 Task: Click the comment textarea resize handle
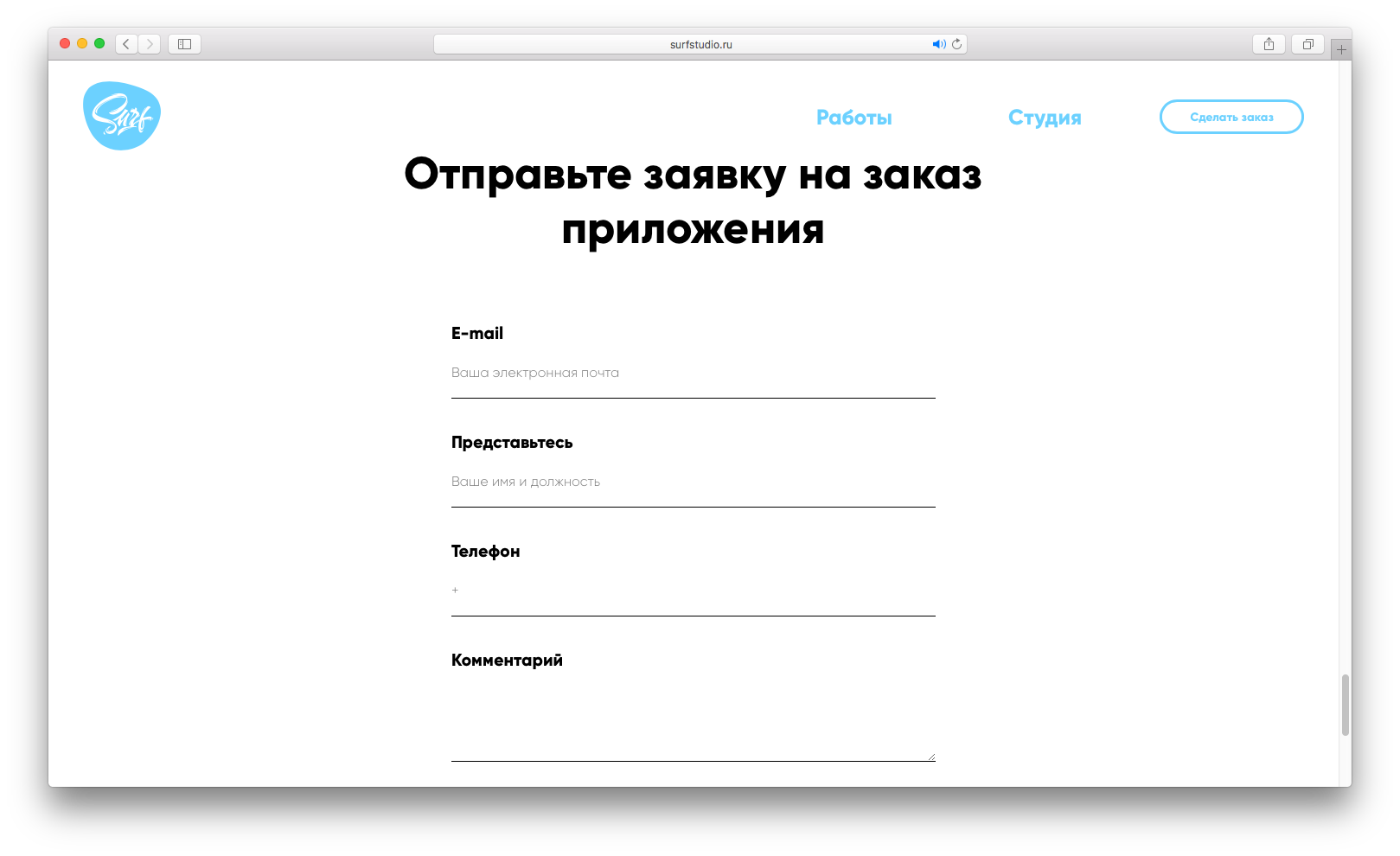(931, 757)
